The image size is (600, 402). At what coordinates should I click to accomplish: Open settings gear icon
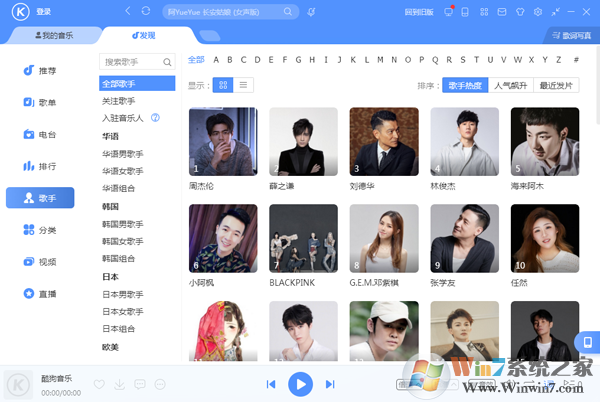click(x=538, y=12)
